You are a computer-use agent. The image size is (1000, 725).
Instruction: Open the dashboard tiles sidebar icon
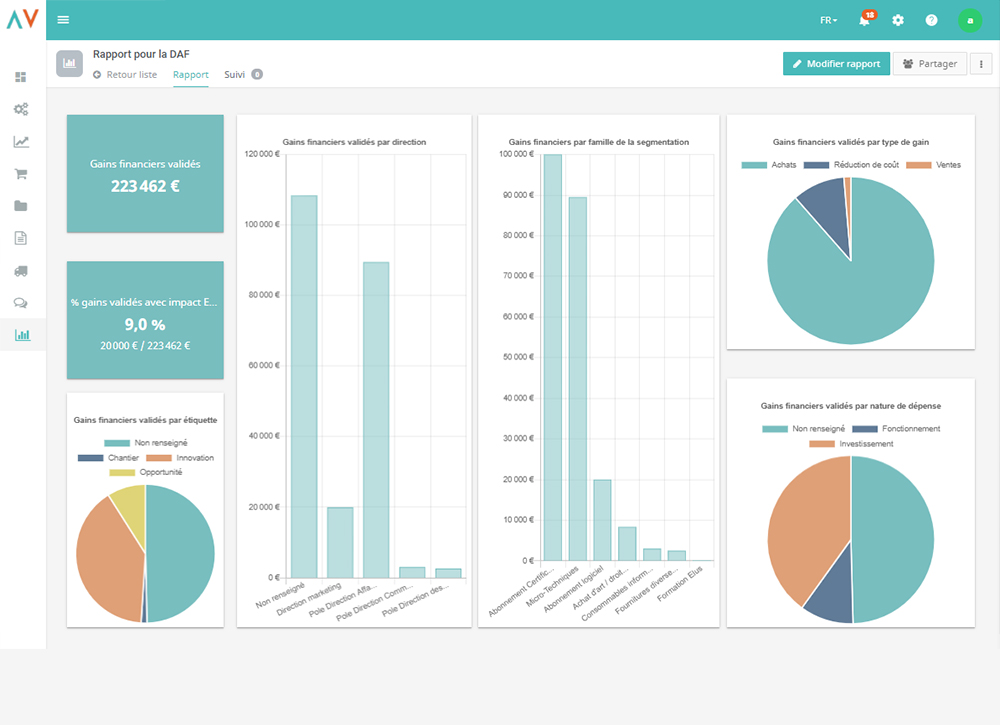click(21, 77)
